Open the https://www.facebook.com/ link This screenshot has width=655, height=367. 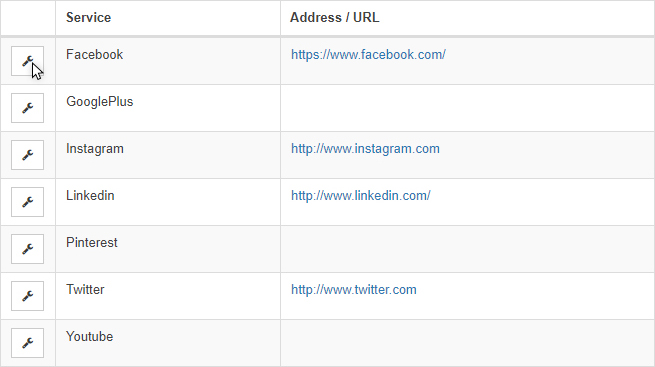coord(368,55)
